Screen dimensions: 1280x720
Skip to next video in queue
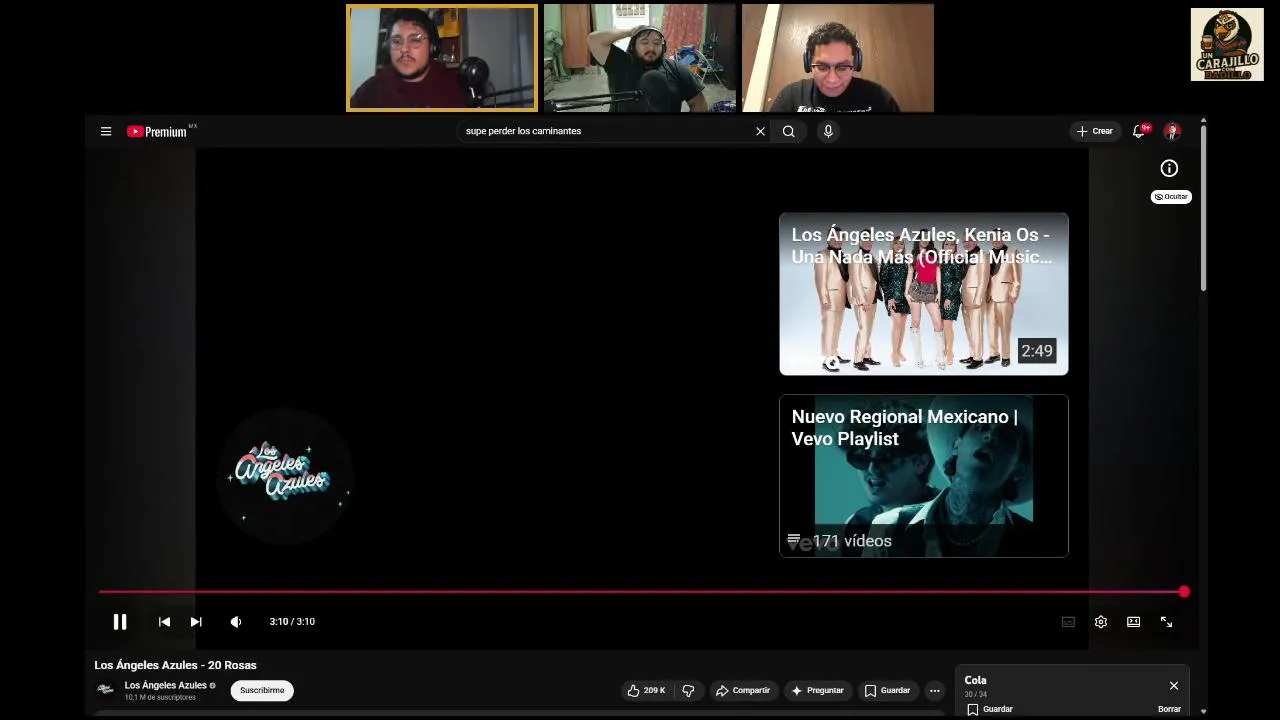click(196, 622)
